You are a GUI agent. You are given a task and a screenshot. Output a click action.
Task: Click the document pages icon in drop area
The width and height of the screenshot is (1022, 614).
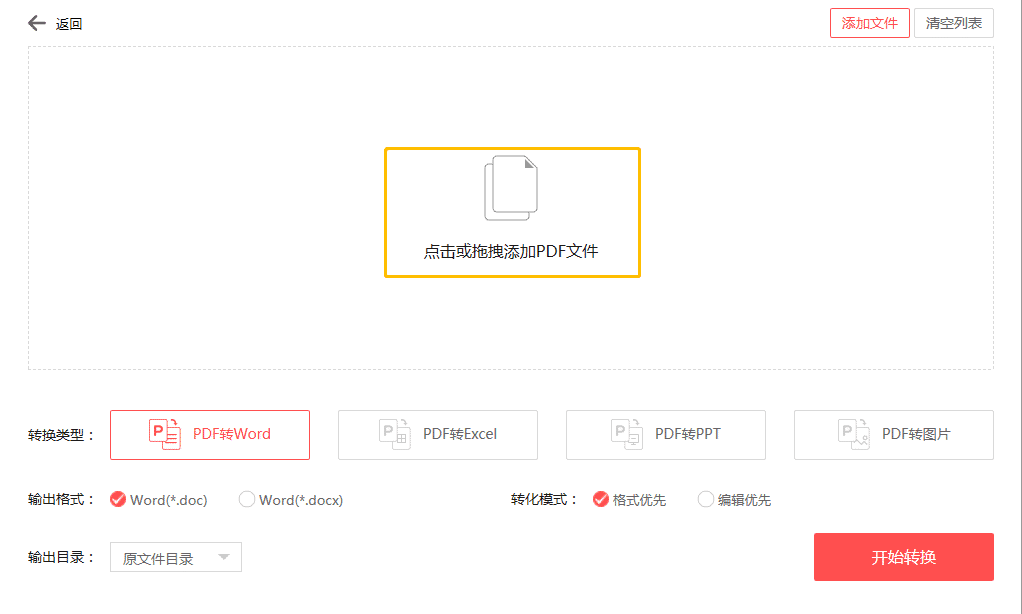(x=511, y=188)
